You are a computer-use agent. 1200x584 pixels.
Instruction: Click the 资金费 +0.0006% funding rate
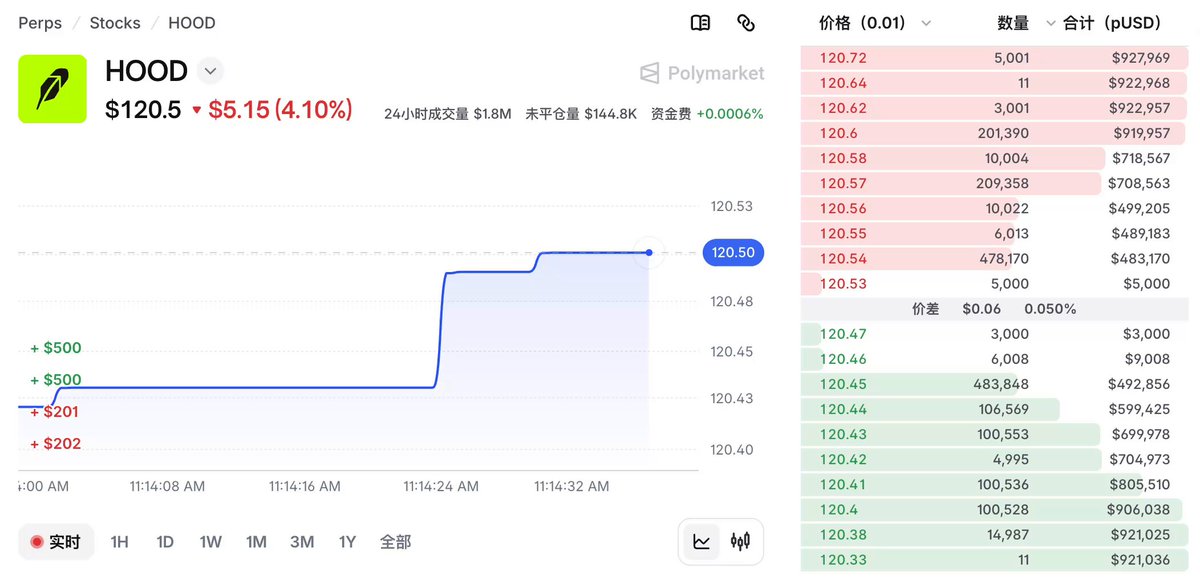pos(707,114)
